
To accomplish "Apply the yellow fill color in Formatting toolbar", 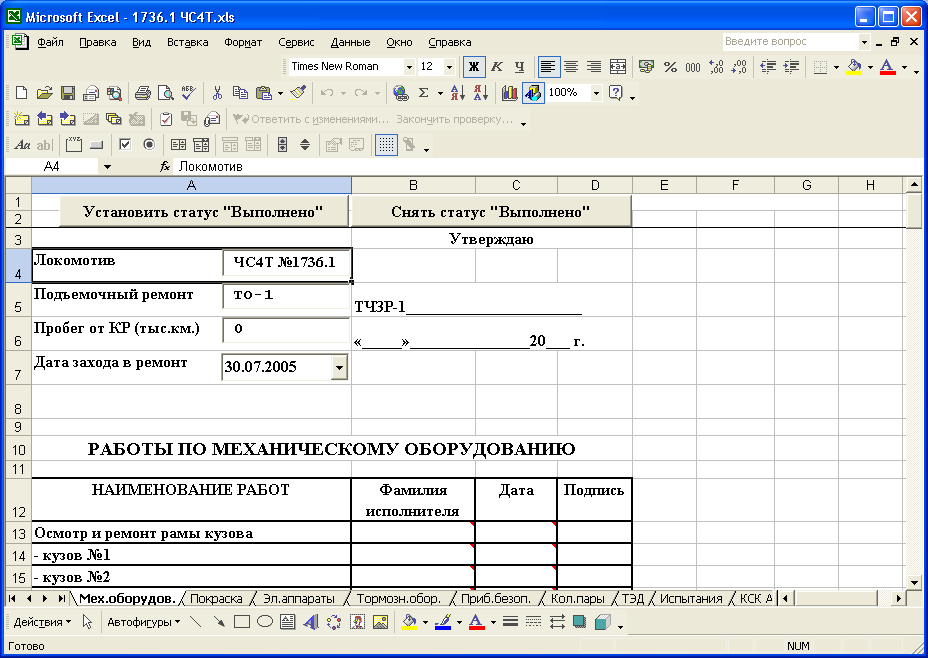I will pos(854,66).
